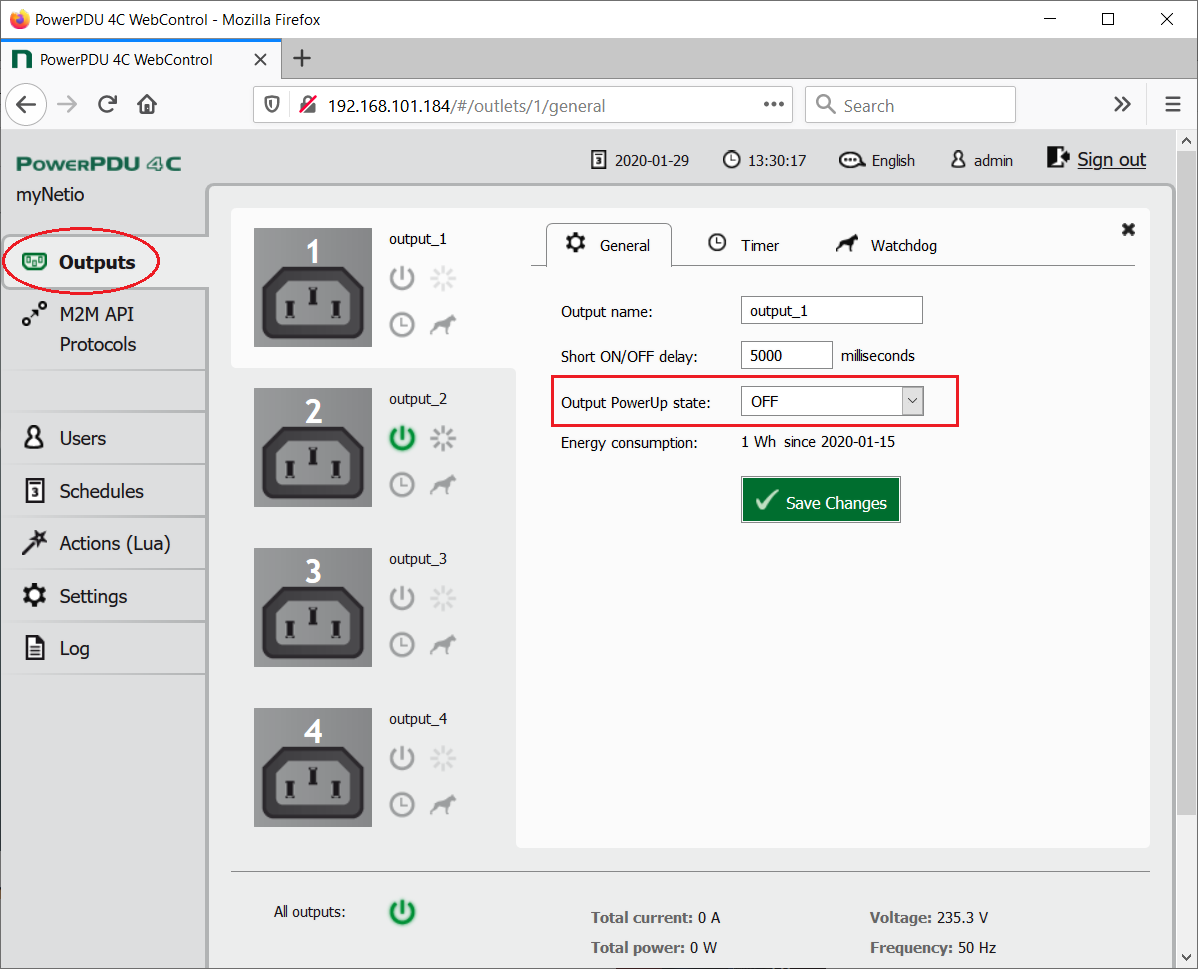The image size is (1198, 969).
Task: Close the output settings panel
Action: [1128, 229]
